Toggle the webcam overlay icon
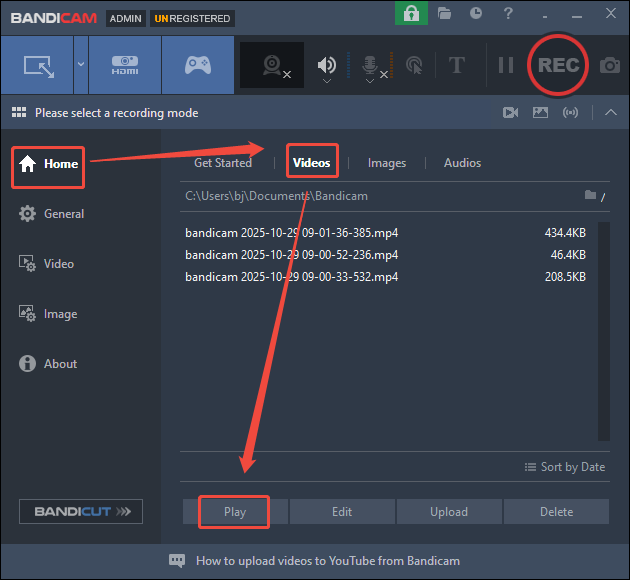This screenshot has width=630, height=580. pos(272,65)
